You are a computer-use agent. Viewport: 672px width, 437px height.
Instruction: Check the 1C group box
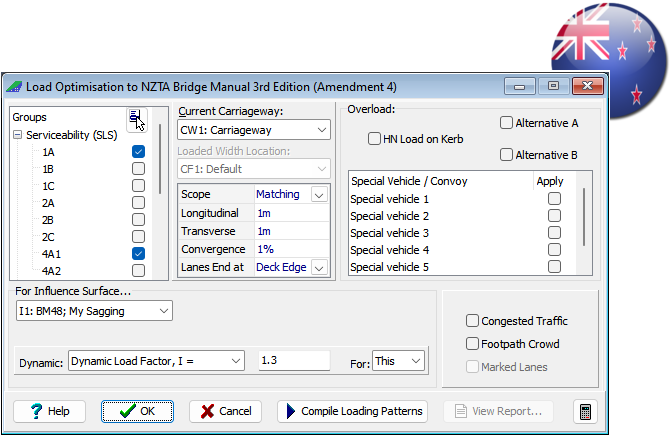(138, 186)
